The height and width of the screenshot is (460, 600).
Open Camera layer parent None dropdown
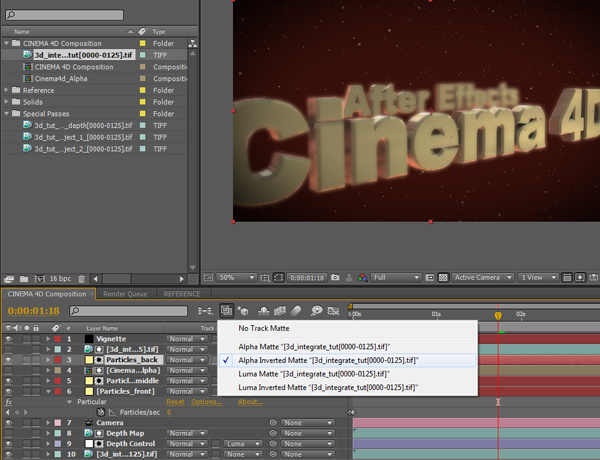point(307,423)
